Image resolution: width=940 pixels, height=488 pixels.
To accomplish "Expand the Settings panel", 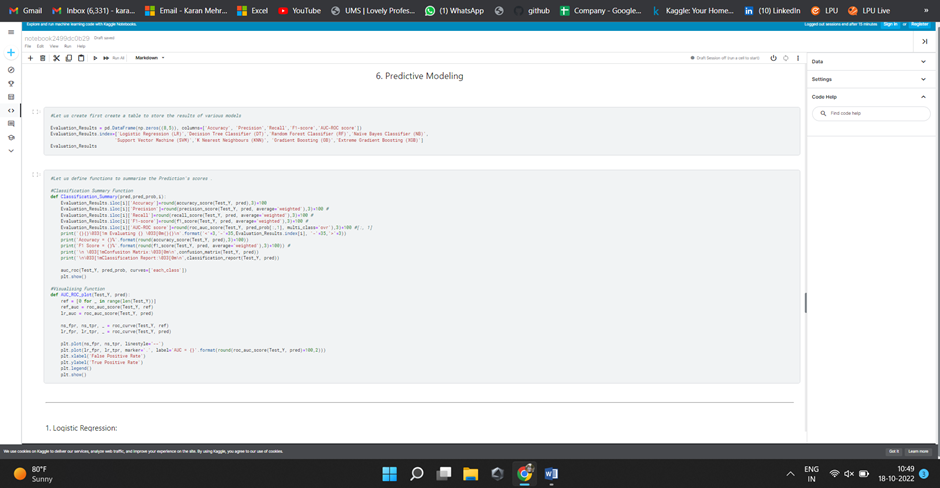I will coord(869,79).
